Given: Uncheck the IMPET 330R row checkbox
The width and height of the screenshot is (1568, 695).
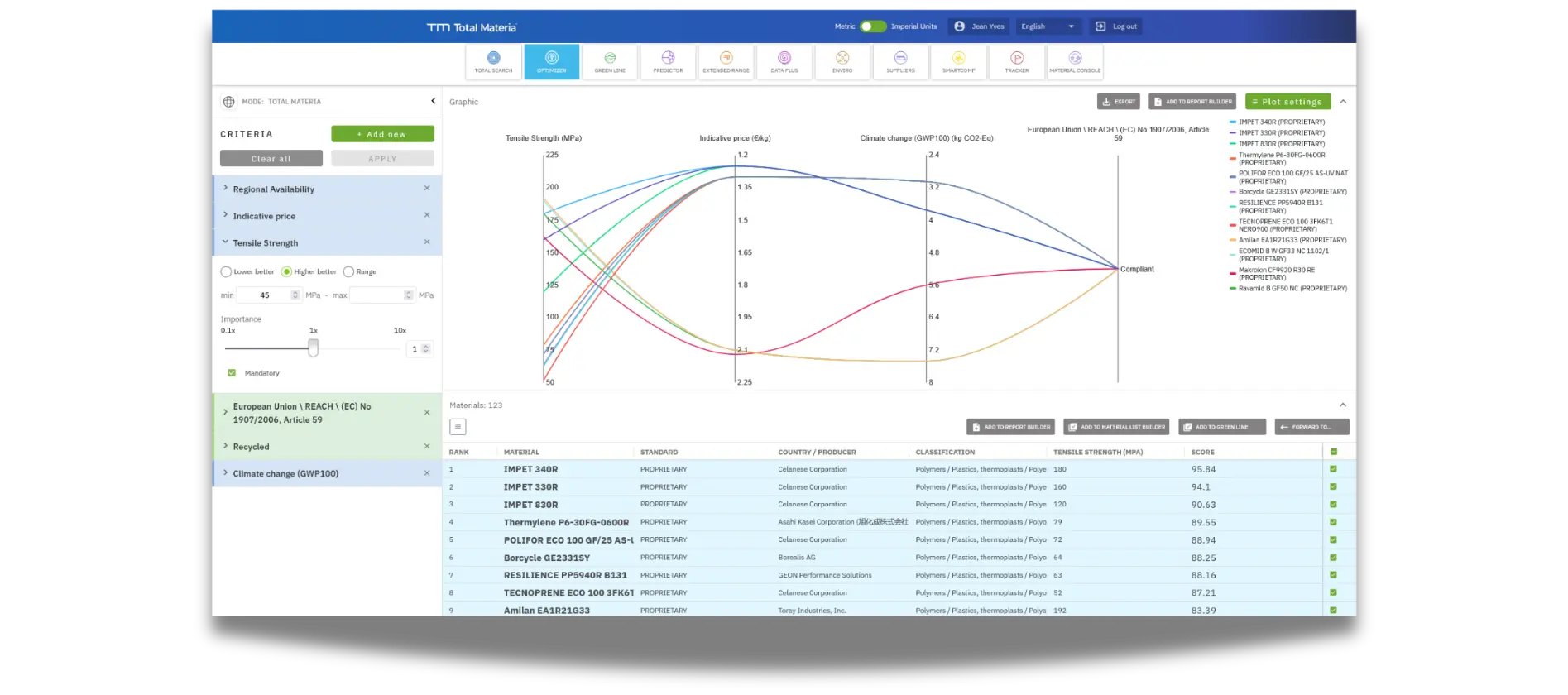Looking at the screenshot, I should pos(1333,486).
